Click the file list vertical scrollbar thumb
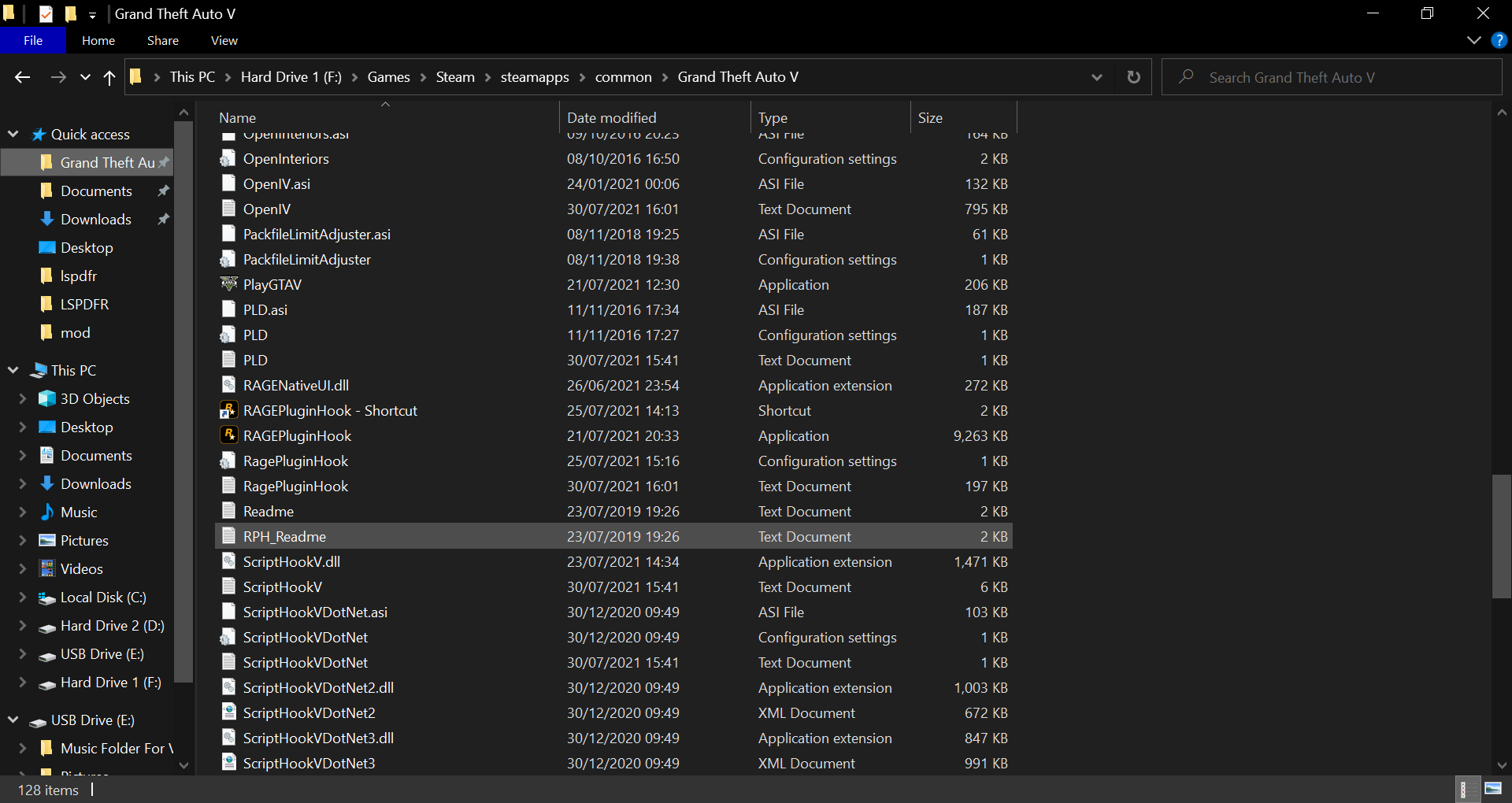This screenshot has width=1512, height=803. click(1501, 535)
